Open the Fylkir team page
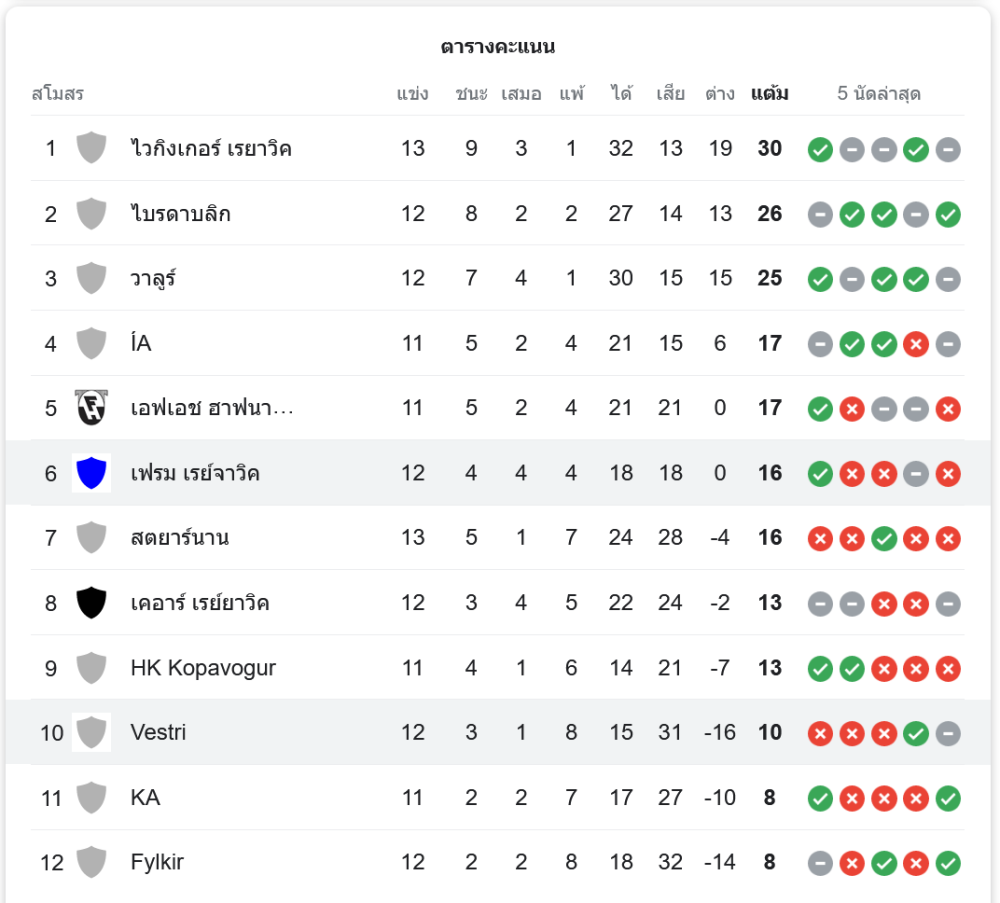Screen dimensions: 1000x903 click(x=157, y=862)
